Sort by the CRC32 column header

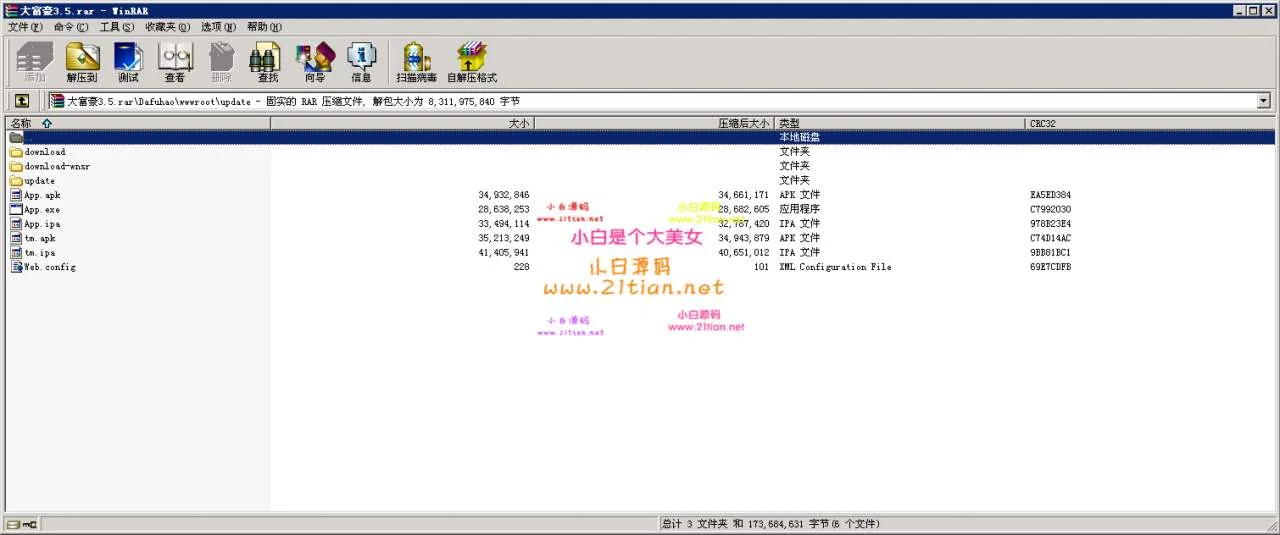coord(1043,123)
